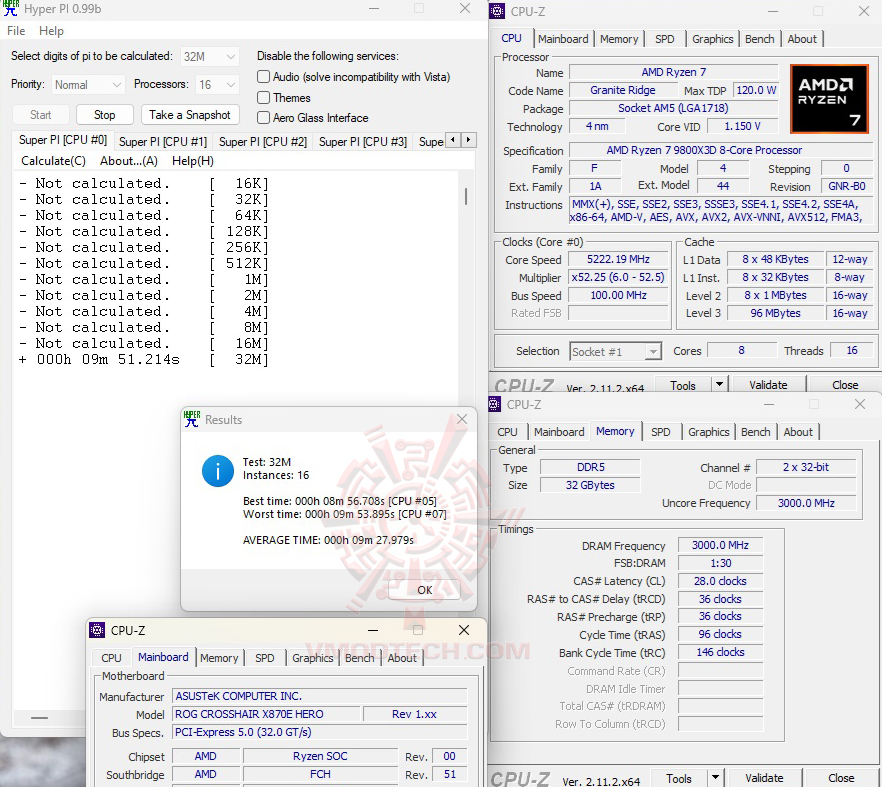Image resolution: width=882 pixels, height=787 pixels.
Task: Switch to Super PI [CPU #1] tab
Action: point(163,142)
